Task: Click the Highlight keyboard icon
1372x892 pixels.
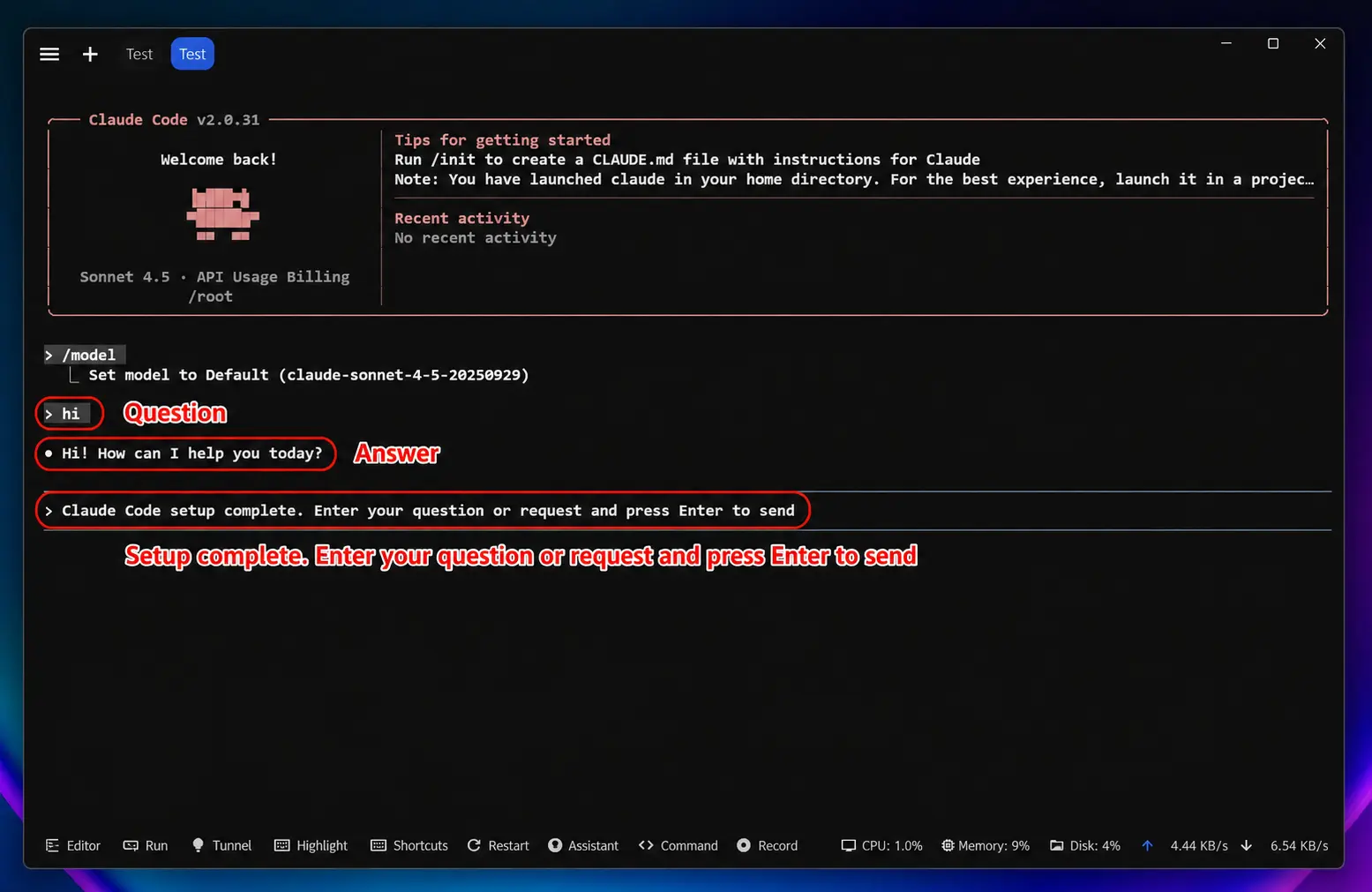Action: coord(281,845)
